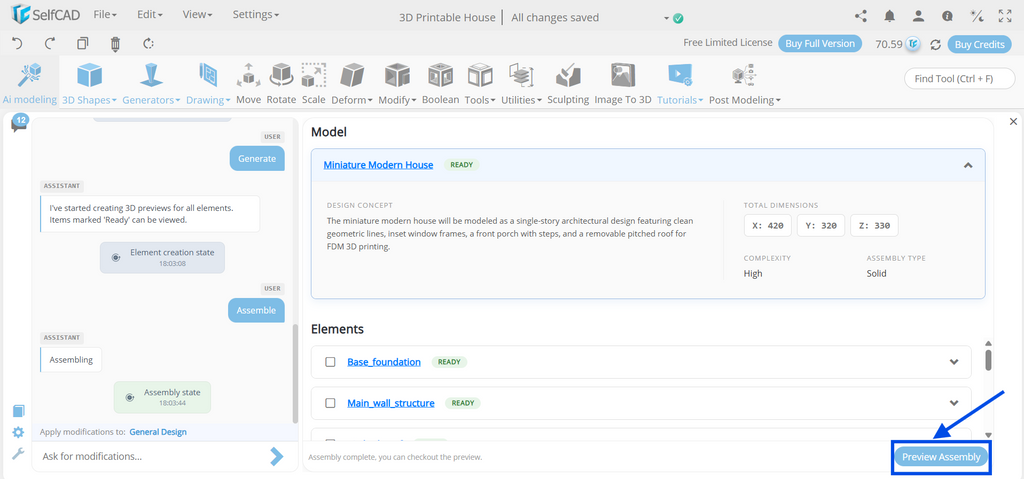
Task: Open the AI modeling tool
Action: (x=29, y=83)
